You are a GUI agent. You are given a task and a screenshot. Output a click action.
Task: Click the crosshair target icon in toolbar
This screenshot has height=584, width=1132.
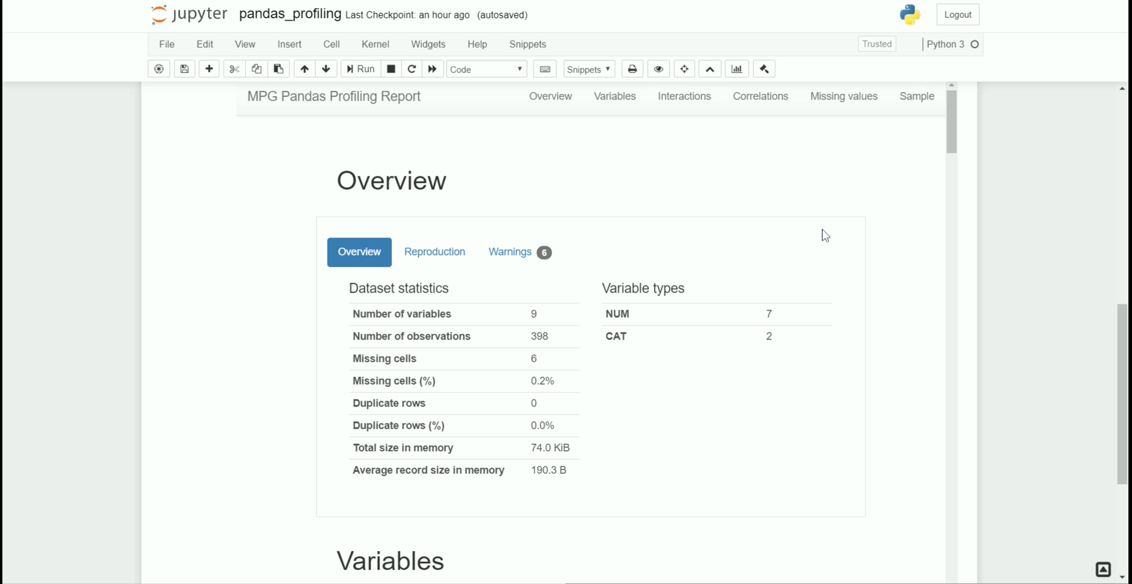coord(684,69)
